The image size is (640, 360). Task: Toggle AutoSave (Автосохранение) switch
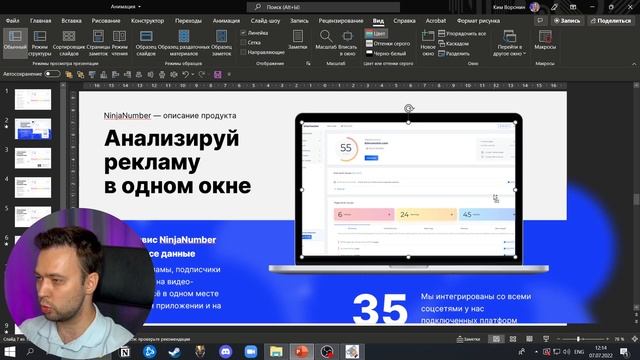[x=52, y=74]
